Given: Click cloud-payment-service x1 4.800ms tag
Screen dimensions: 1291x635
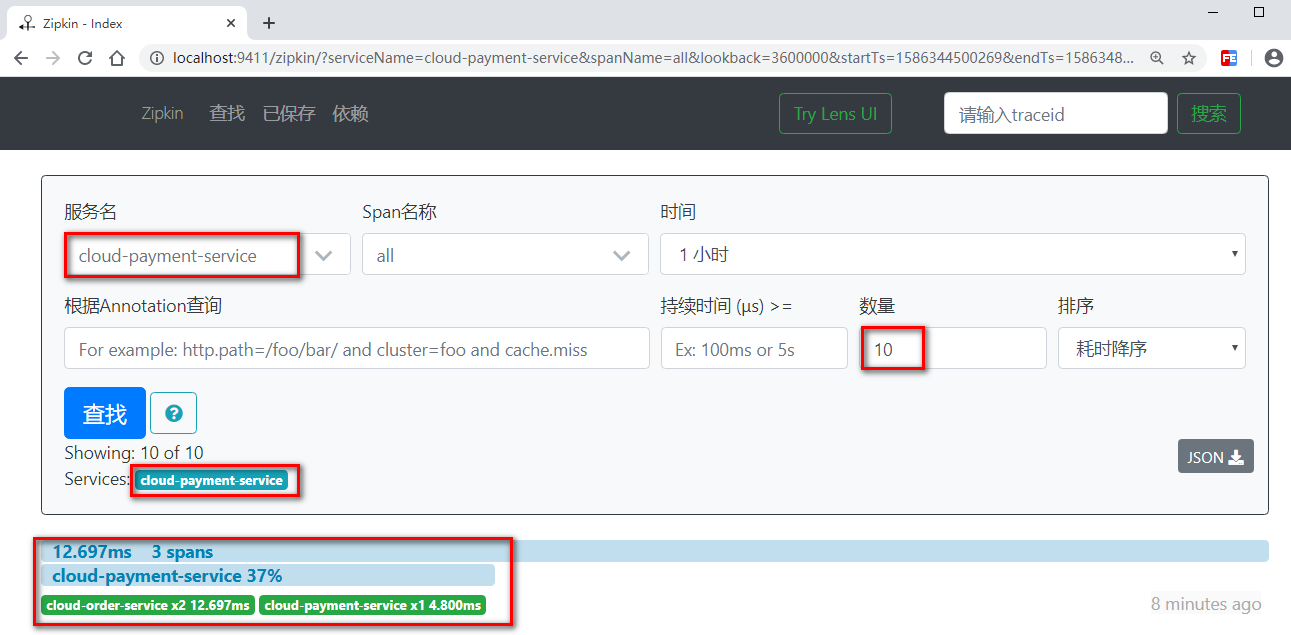Looking at the screenshot, I should pyautogui.click(x=373, y=605).
